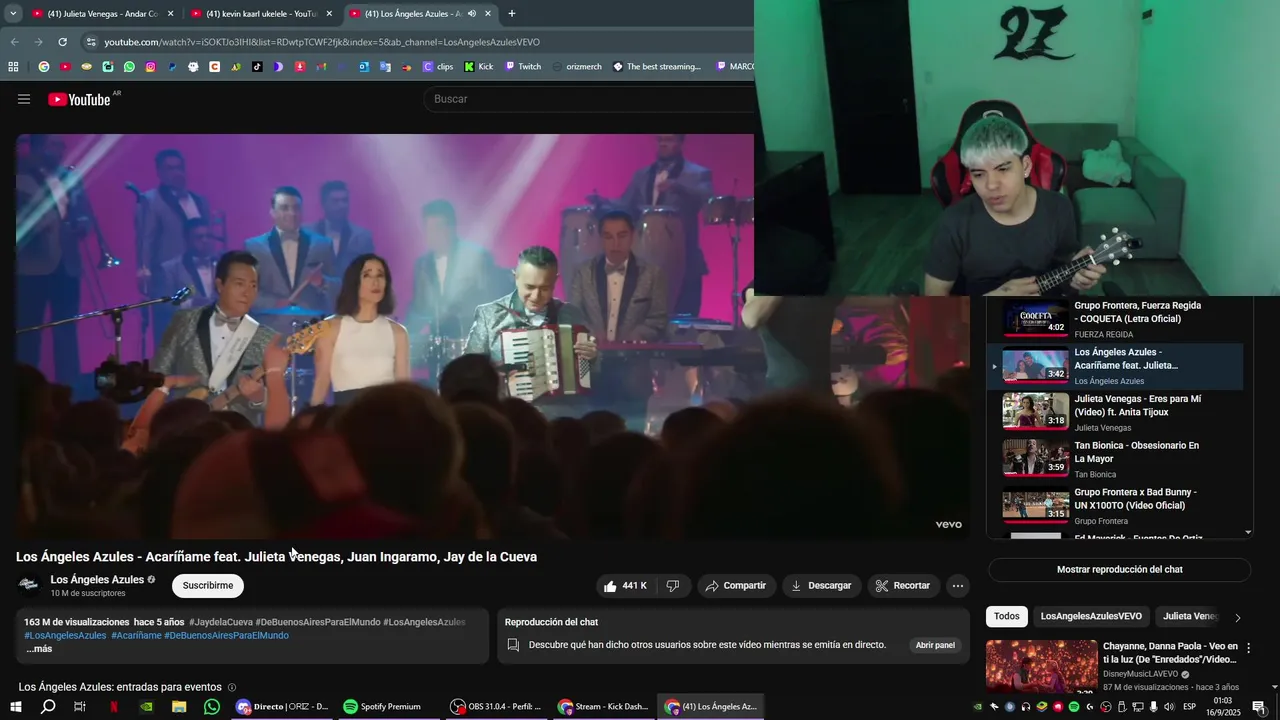This screenshot has height=720, width=1280.
Task: Click the Abrir panel button
Action: click(935, 645)
